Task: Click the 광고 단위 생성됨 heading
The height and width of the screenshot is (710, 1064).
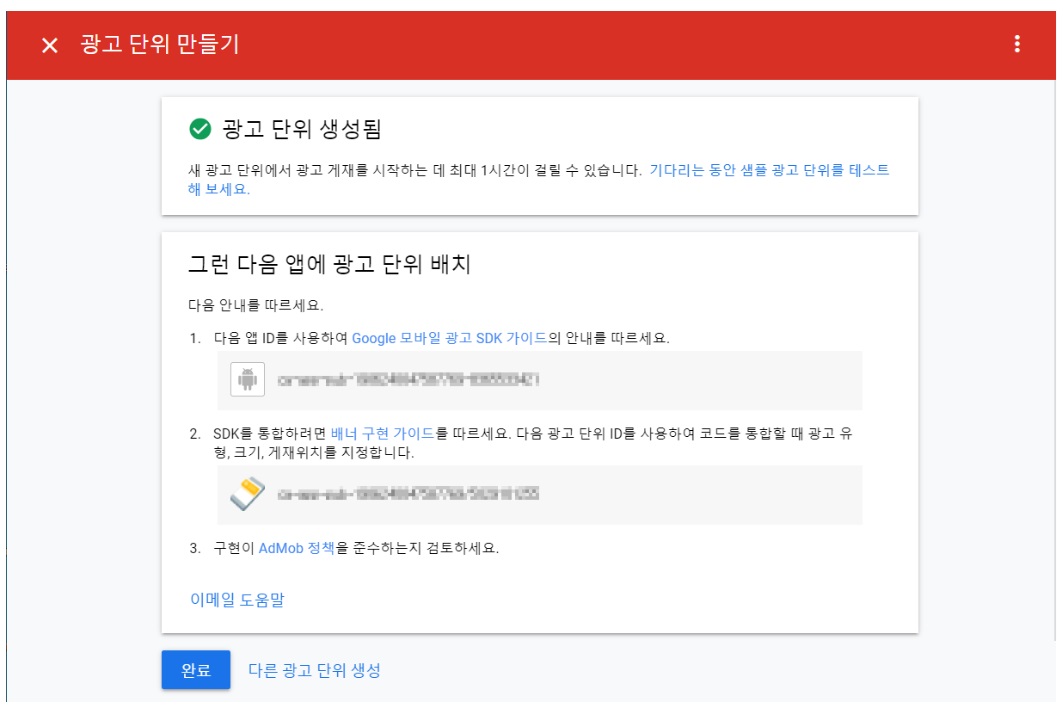Action: 302,129
